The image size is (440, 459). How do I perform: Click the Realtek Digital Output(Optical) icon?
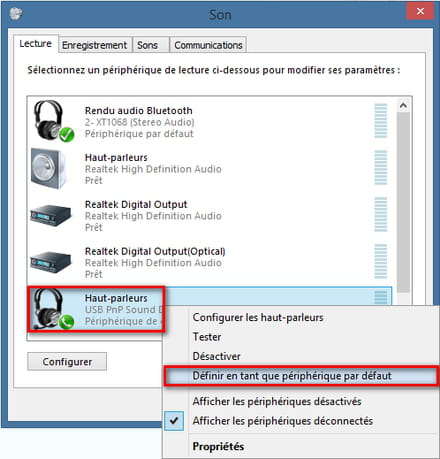[x=51, y=262]
